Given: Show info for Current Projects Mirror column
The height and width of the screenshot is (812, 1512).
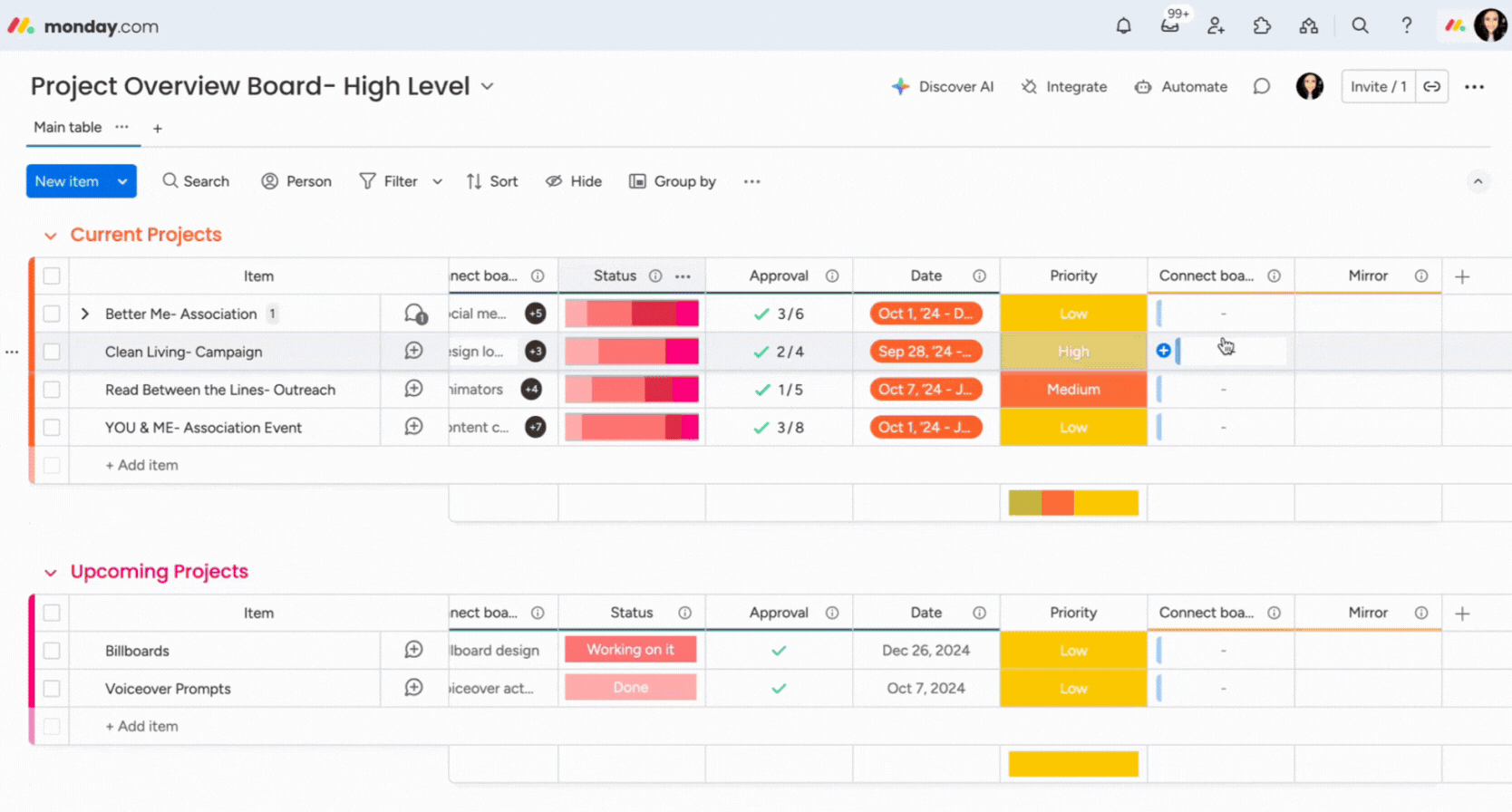Looking at the screenshot, I should tap(1421, 276).
